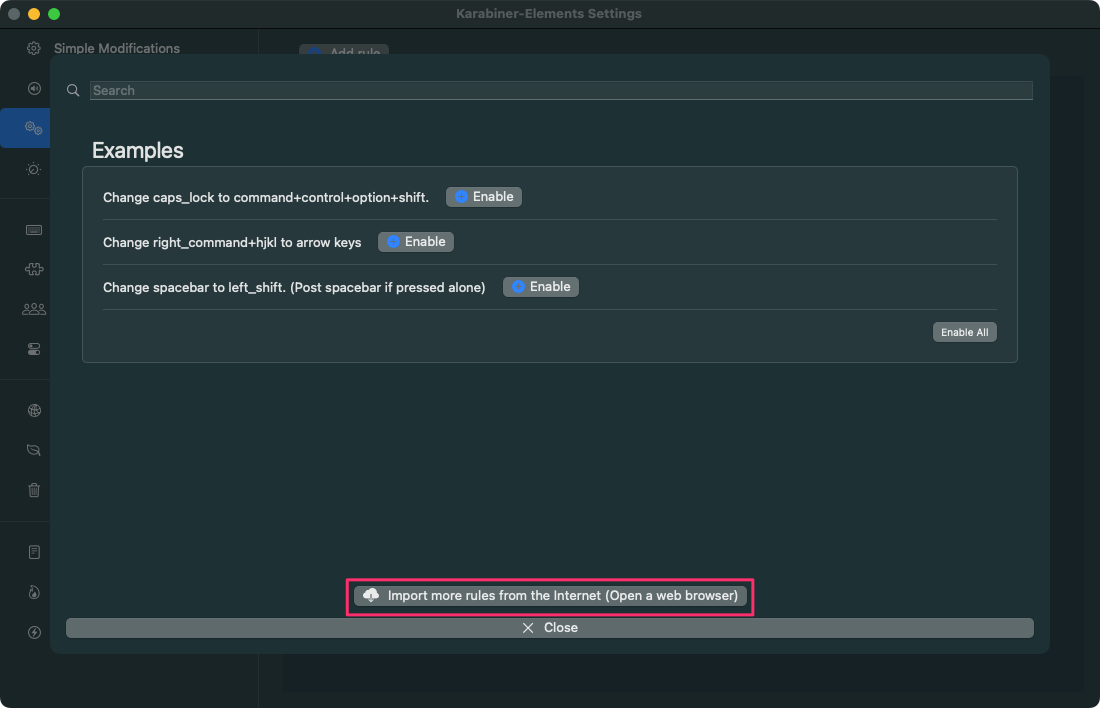Click the Examples heading
This screenshot has height=708, width=1100.
(138, 150)
